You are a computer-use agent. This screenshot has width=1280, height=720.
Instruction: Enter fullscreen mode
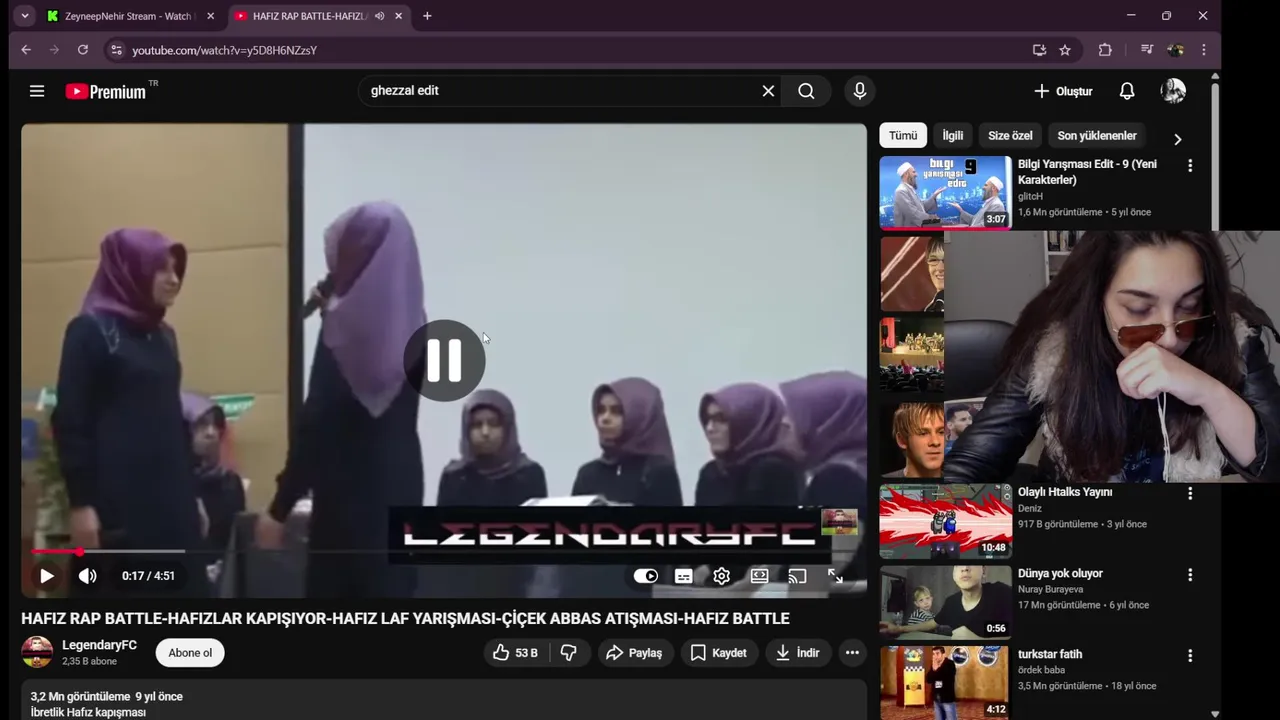point(835,576)
